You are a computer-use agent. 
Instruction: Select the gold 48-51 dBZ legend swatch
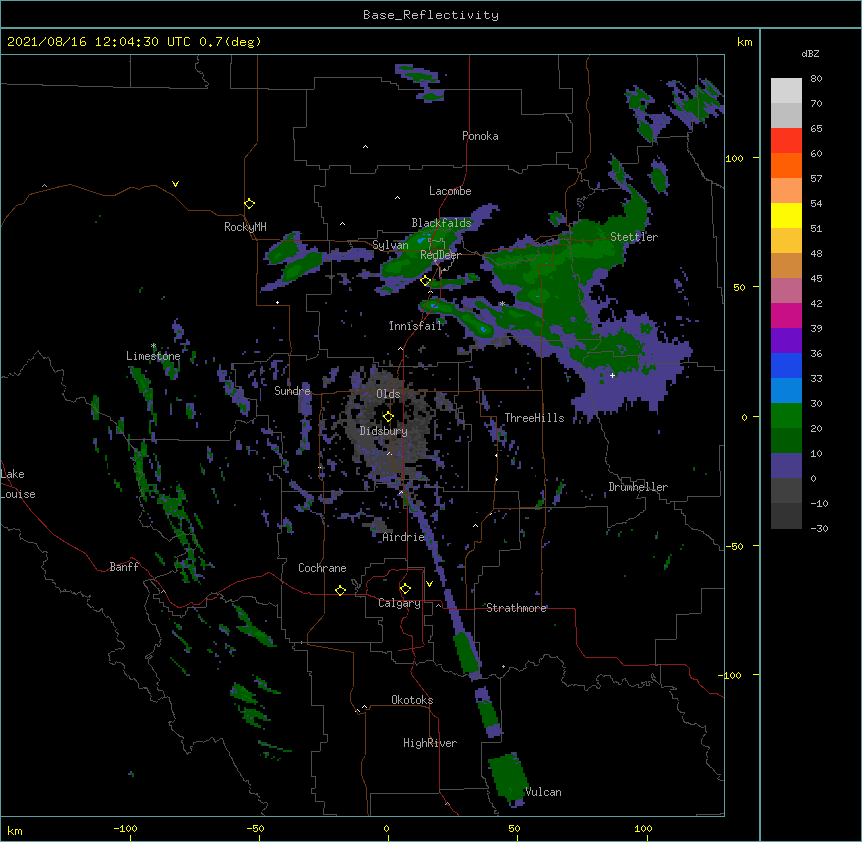[x=786, y=241]
